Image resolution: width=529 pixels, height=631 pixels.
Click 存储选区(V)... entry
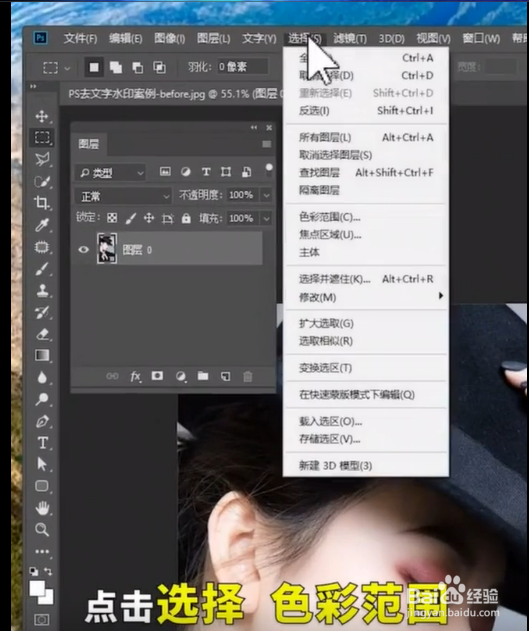pos(366,439)
